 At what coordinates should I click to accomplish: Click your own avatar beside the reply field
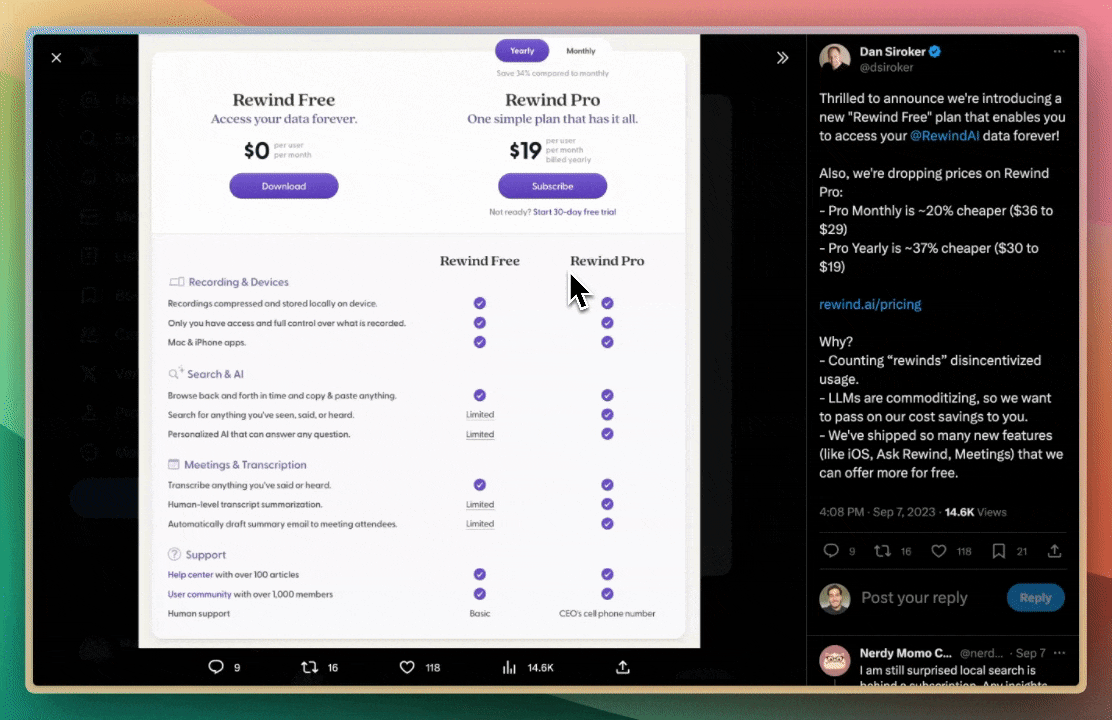point(835,599)
